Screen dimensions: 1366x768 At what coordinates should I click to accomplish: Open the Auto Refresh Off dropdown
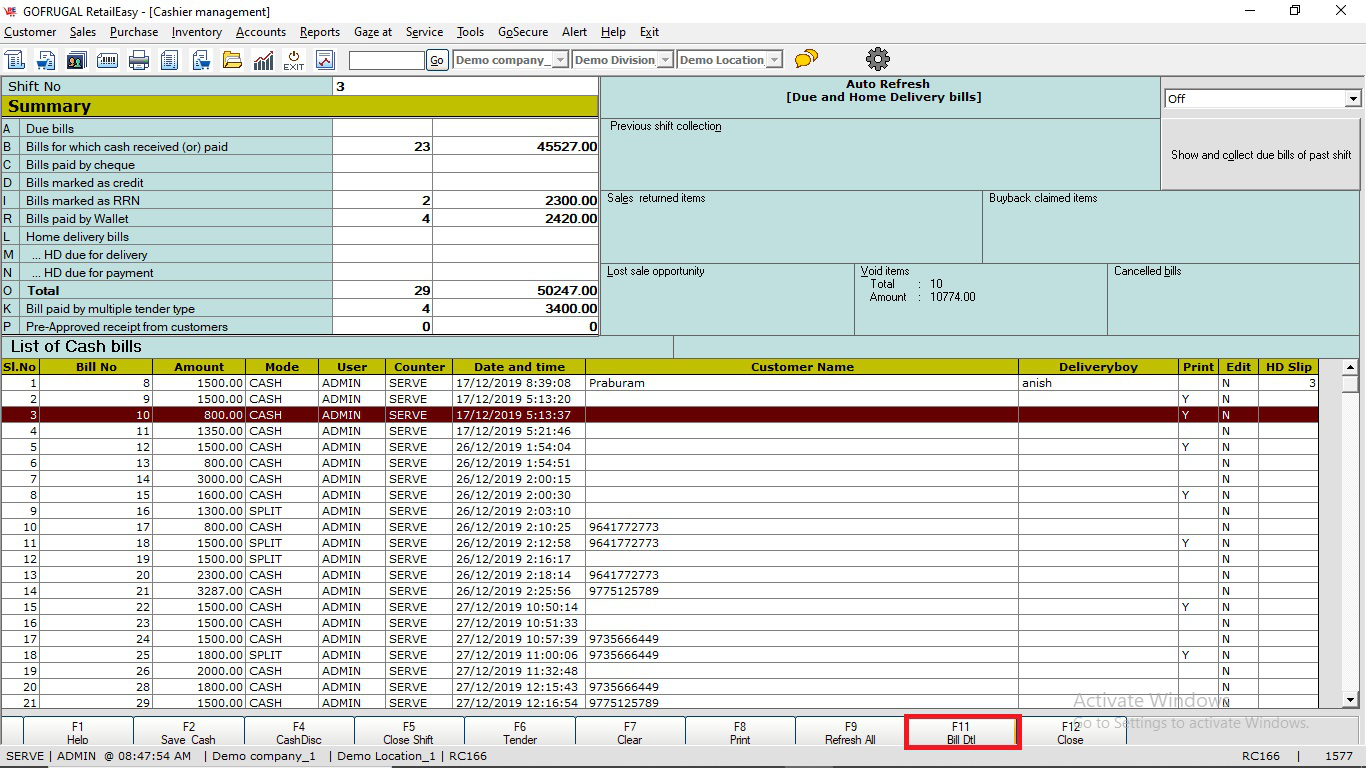(x=1352, y=99)
